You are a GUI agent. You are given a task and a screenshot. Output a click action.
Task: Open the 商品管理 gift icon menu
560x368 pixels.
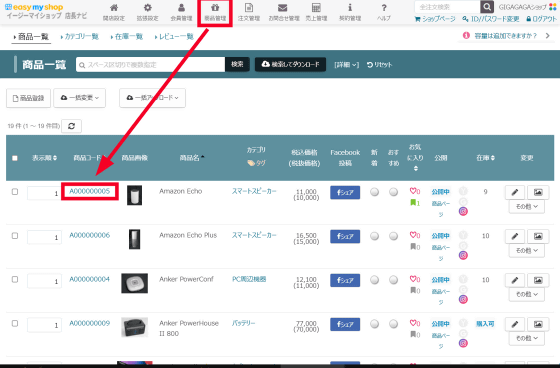pyautogui.click(x=215, y=12)
